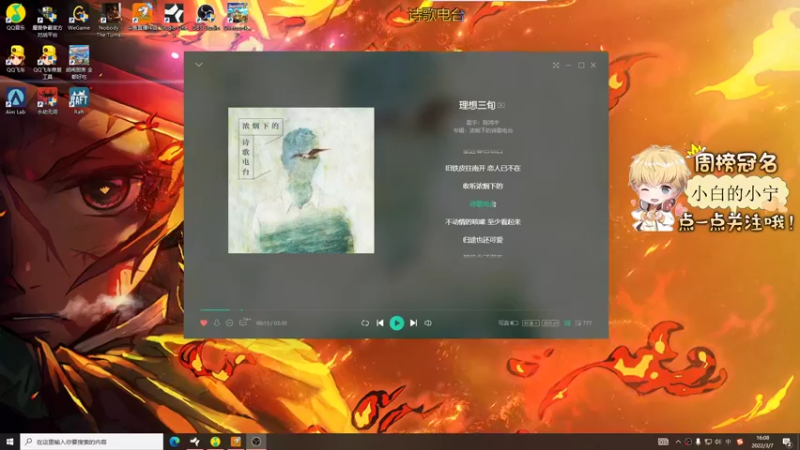Open the volume control
Image resolution: width=800 pixels, height=450 pixels.
point(428,323)
